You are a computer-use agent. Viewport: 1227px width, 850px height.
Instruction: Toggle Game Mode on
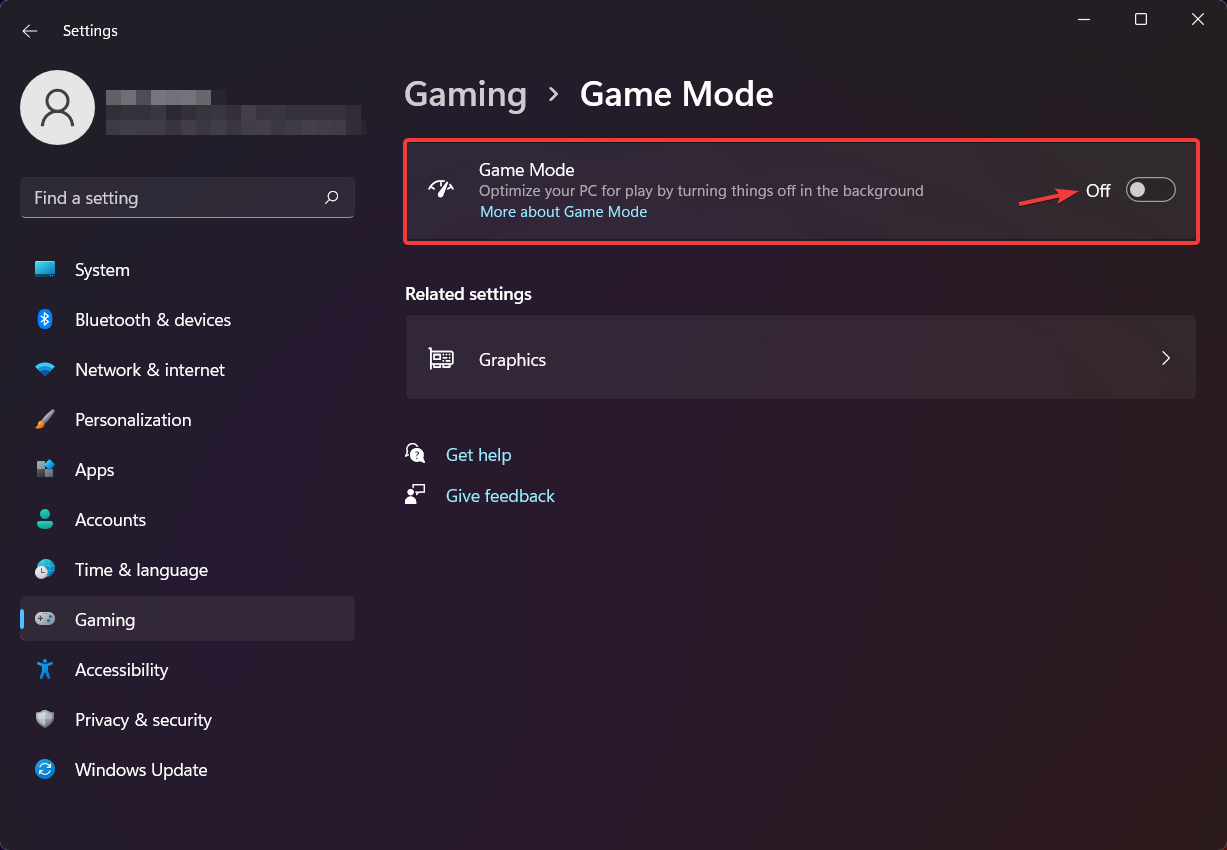pyautogui.click(x=1150, y=189)
